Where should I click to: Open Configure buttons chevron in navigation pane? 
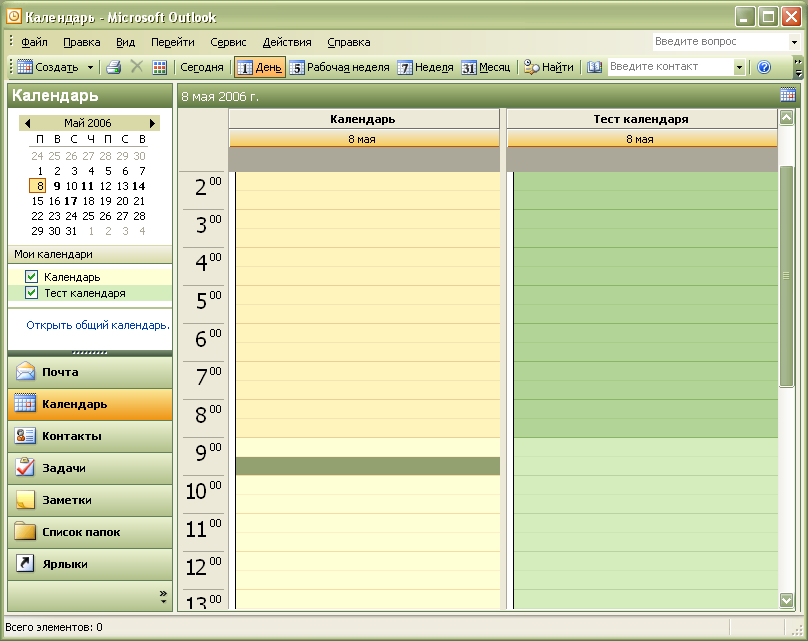[x=163, y=597]
